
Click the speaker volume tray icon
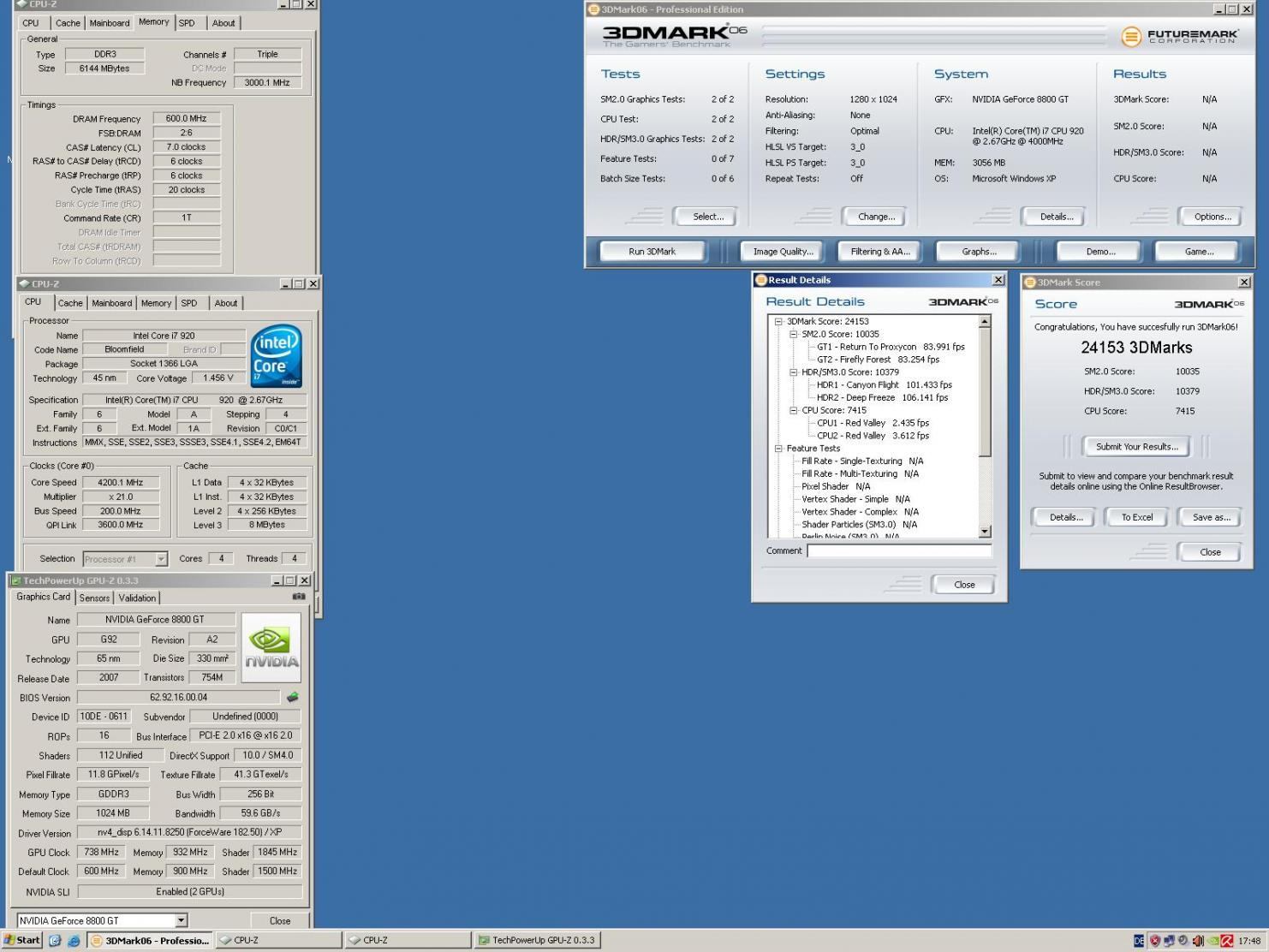point(1198,940)
